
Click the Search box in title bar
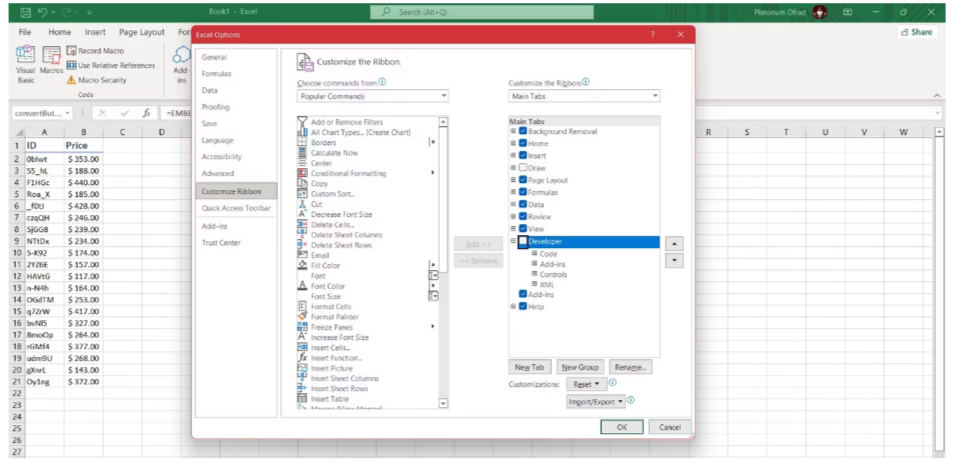[x=482, y=12]
